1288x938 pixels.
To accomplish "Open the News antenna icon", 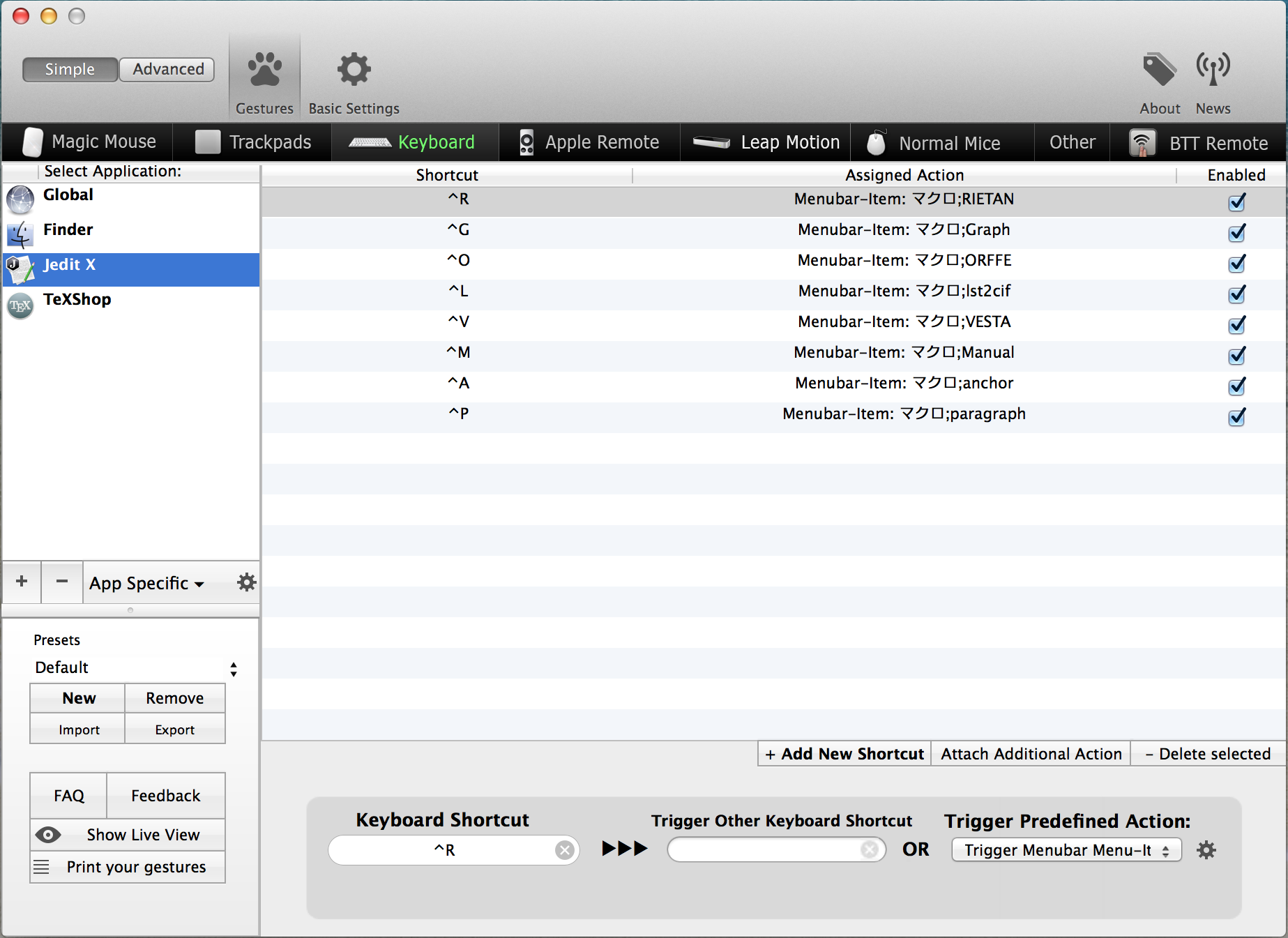I will 1213,69.
